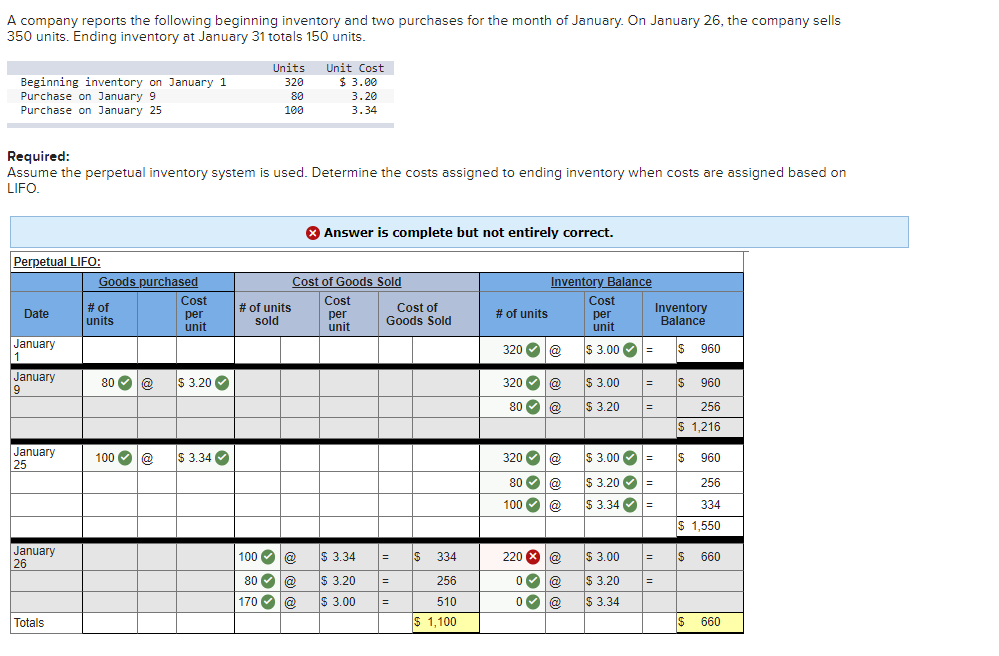The image size is (999, 656).
Task: Click the check beside $3.34 purchase cost on January 25
Action: point(222,458)
